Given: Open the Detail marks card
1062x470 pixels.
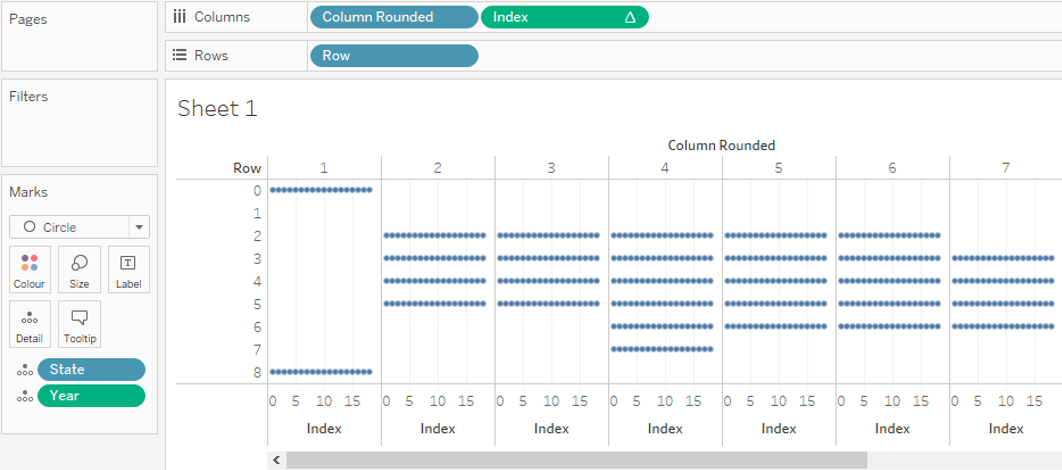Looking at the screenshot, I should (29, 324).
